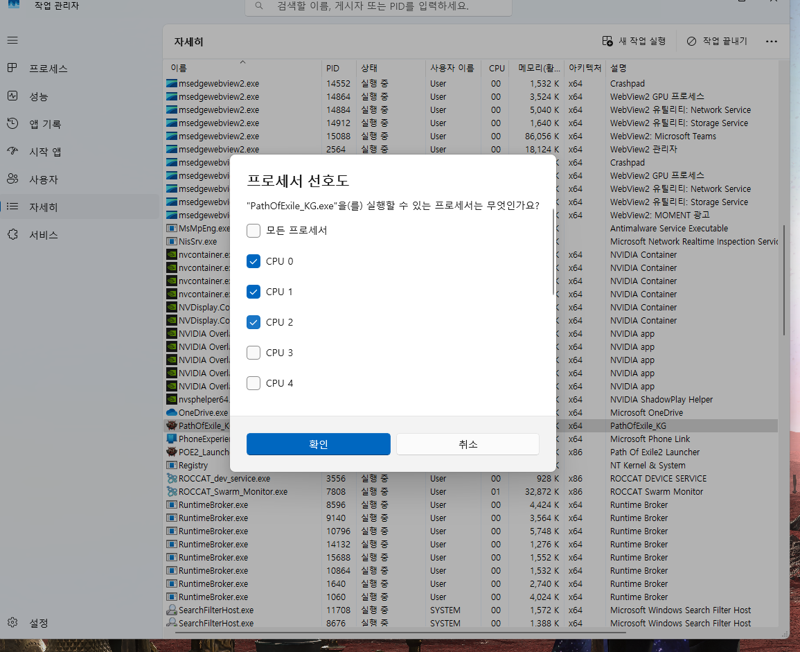
Task: Check the CPU 4 checkbox
Action: coord(254,383)
